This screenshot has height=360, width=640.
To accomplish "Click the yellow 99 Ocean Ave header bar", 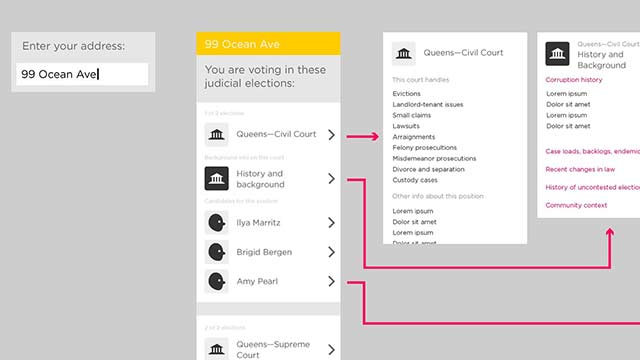I will [x=268, y=44].
